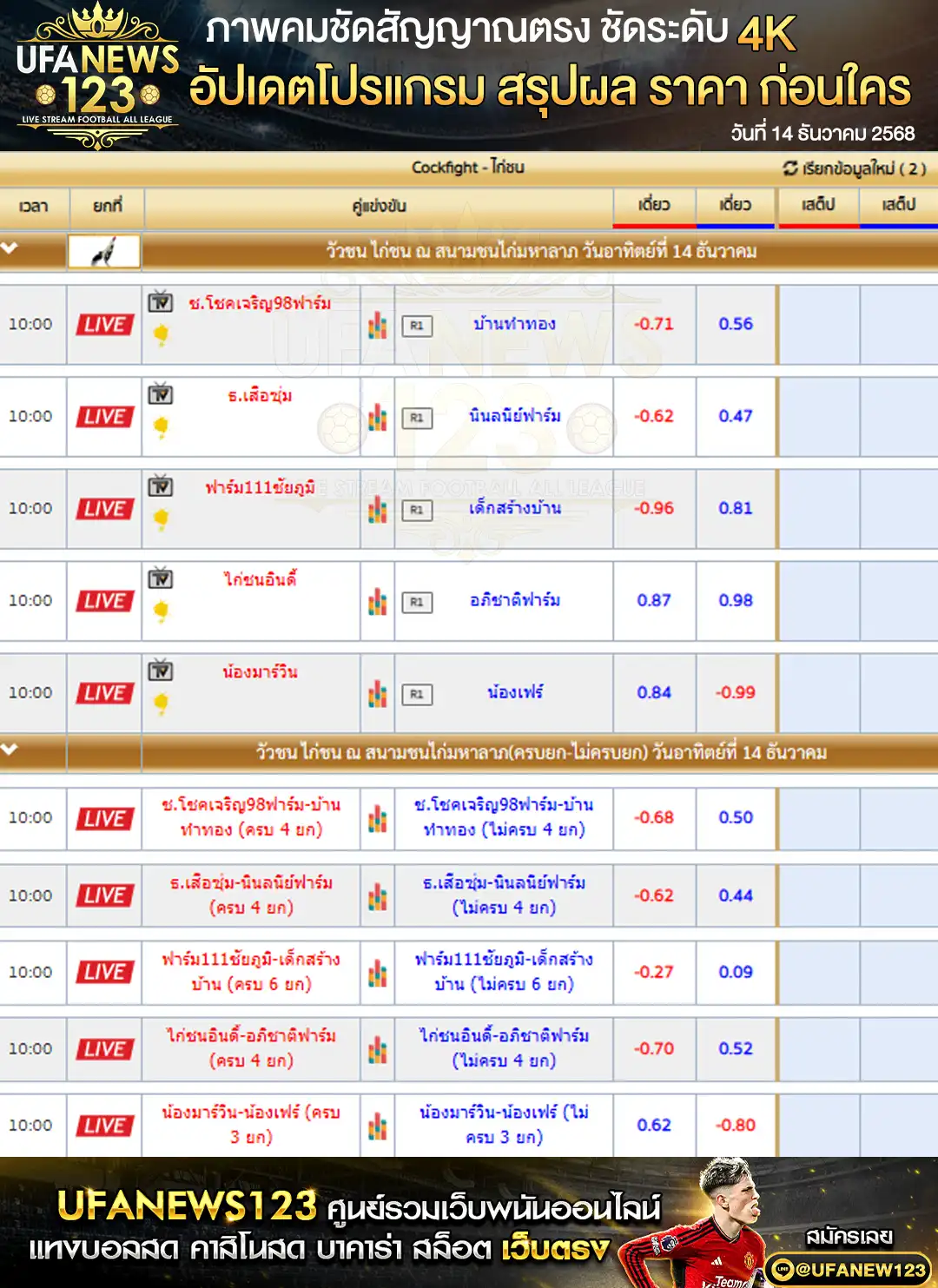Select the first เสต็ป column header

[x=818, y=205]
